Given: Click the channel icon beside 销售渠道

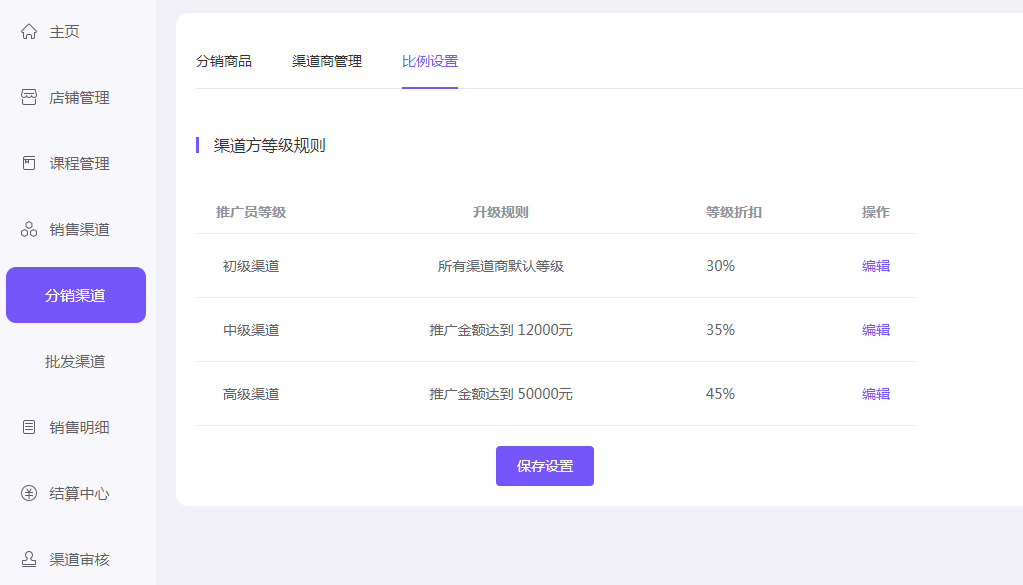Looking at the screenshot, I should pyautogui.click(x=29, y=230).
